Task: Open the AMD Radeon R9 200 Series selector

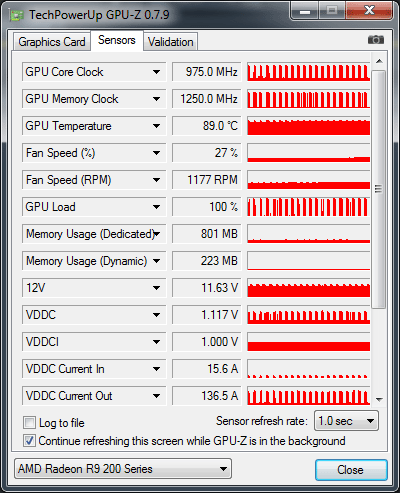Action: click(123, 469)
